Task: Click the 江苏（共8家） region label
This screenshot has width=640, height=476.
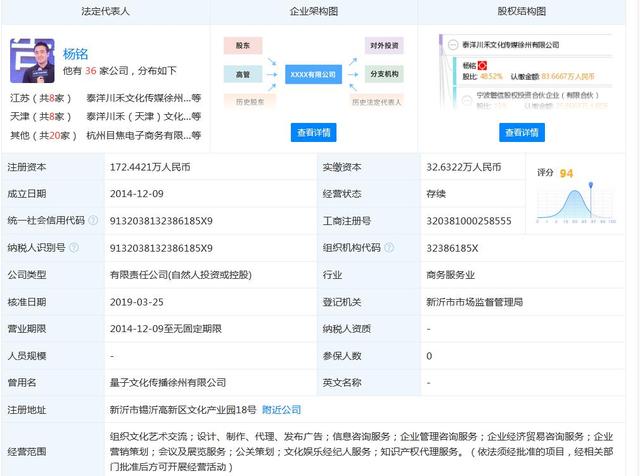Action: (x=41, y=98)
